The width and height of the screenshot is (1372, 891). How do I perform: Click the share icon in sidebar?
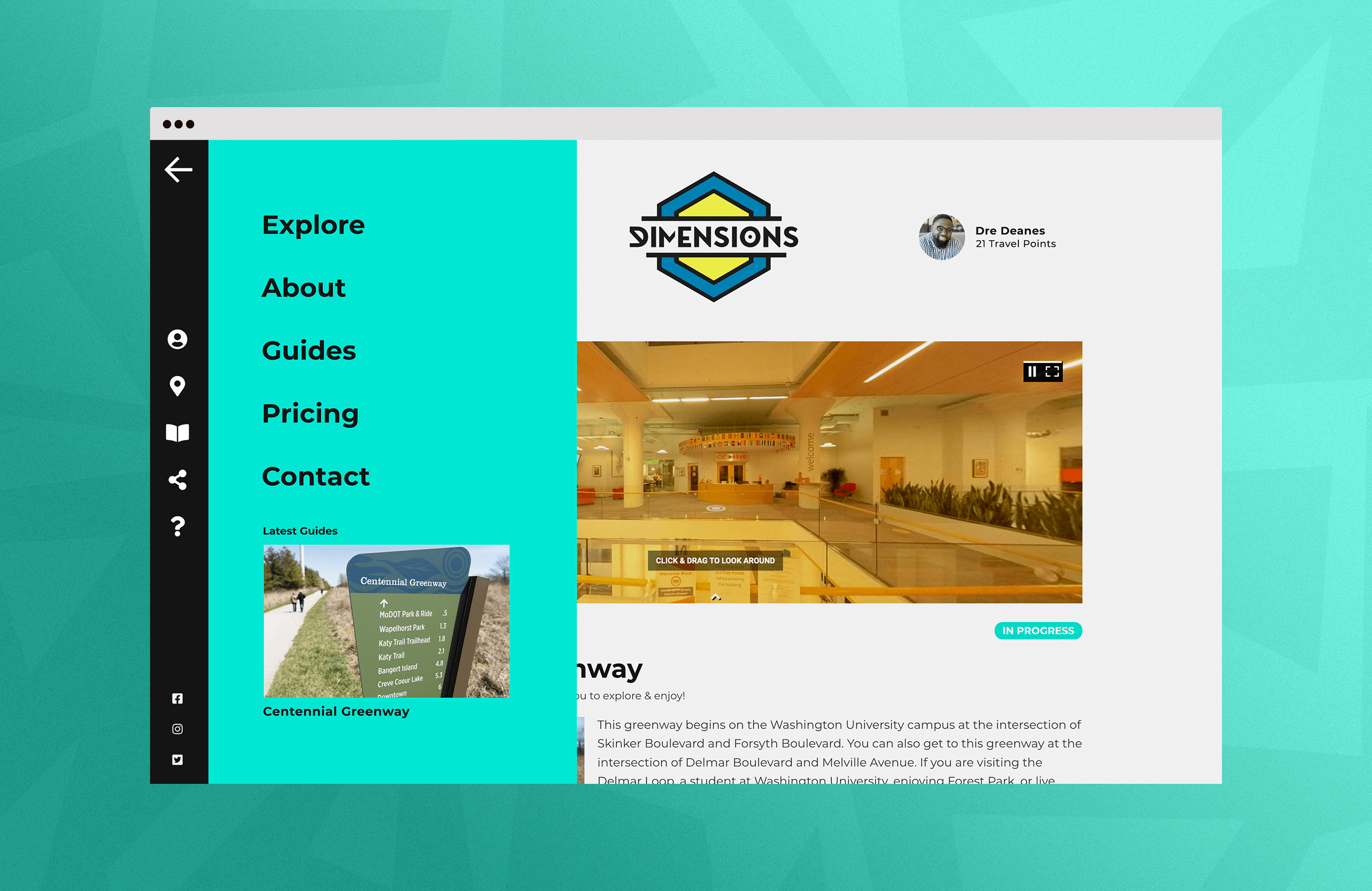click(x=178, y=480)
